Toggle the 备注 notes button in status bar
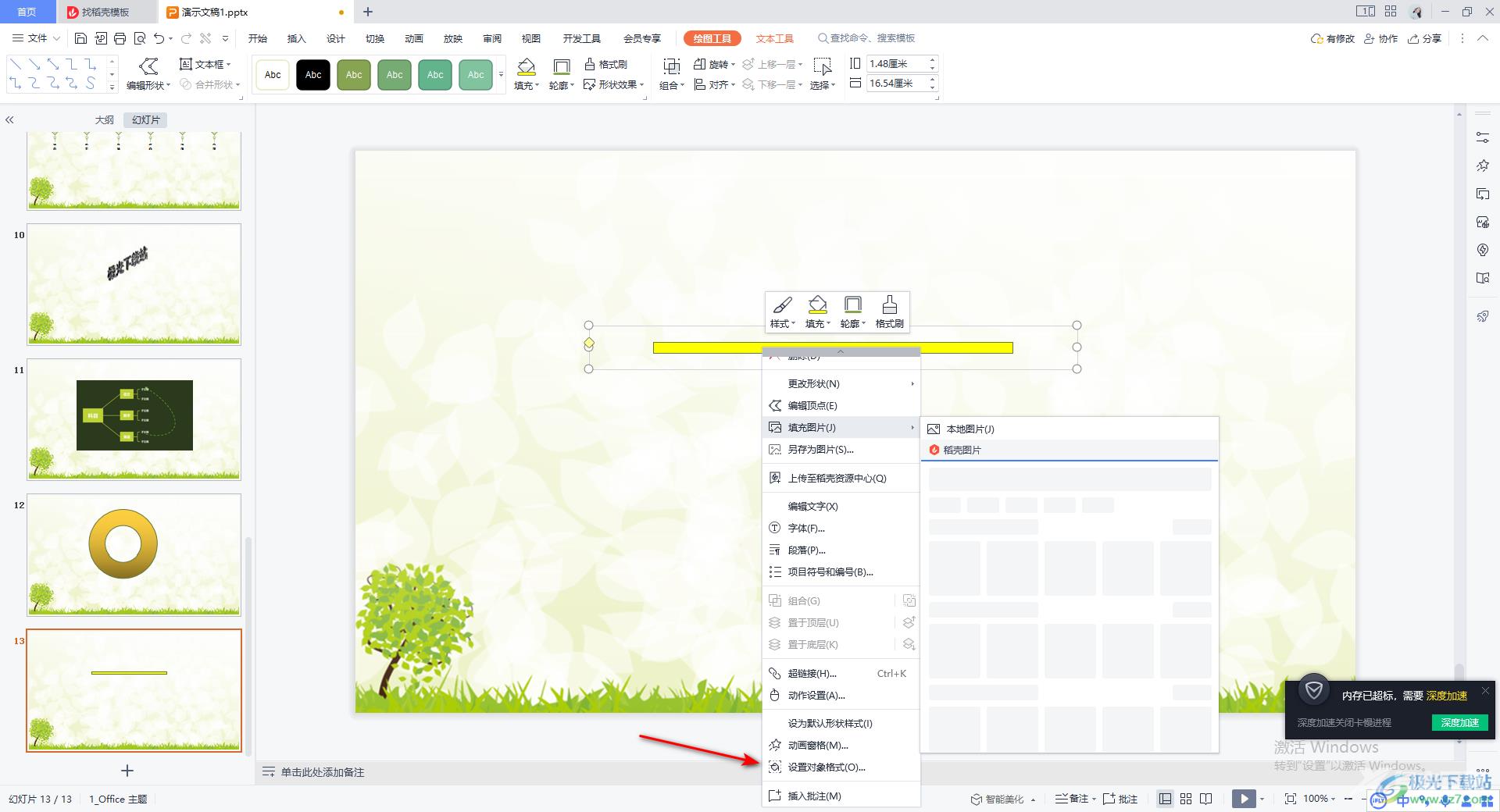This screenshot has height=812, width=1500. pyautogui.click(x=1072, y=799)
